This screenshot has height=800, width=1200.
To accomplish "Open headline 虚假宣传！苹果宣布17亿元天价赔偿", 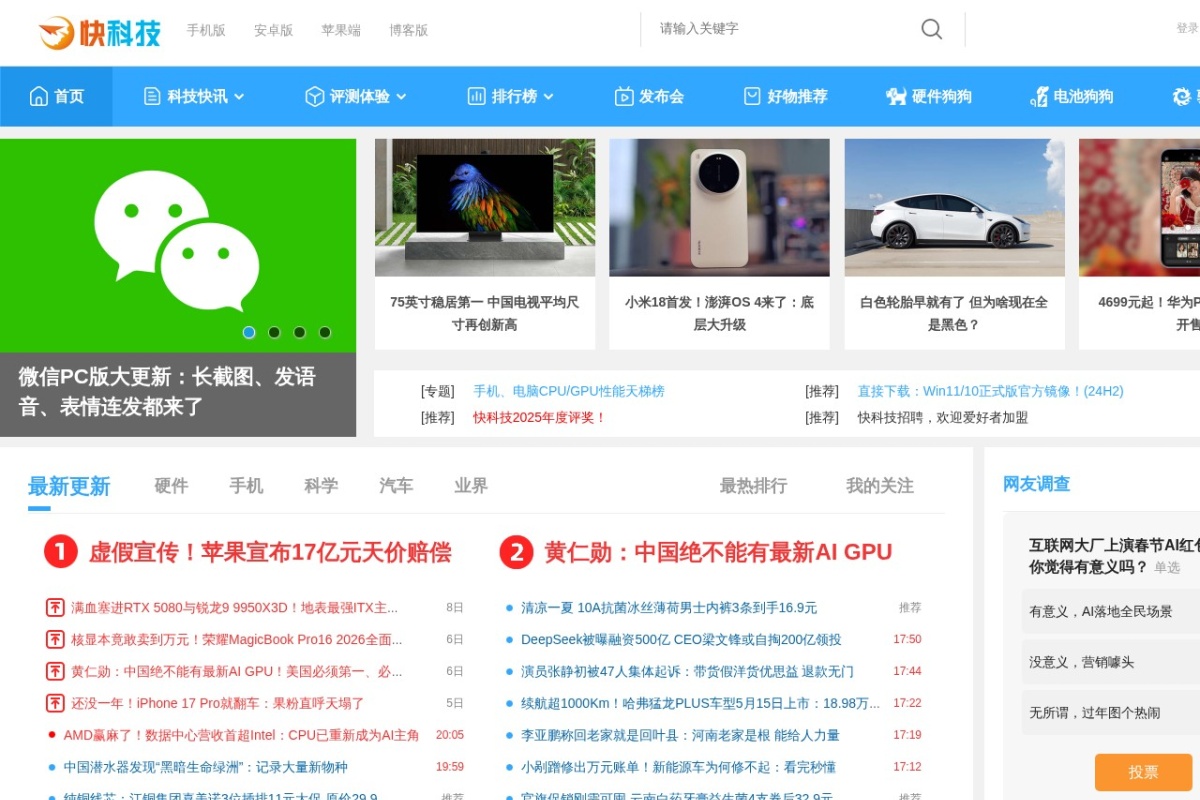I will coord(270,552).
